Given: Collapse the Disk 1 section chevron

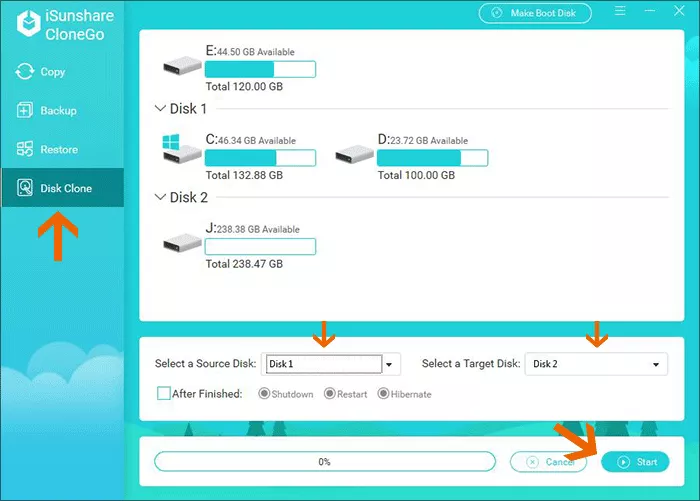Looking at the screenshot, I should click(160, 108).
